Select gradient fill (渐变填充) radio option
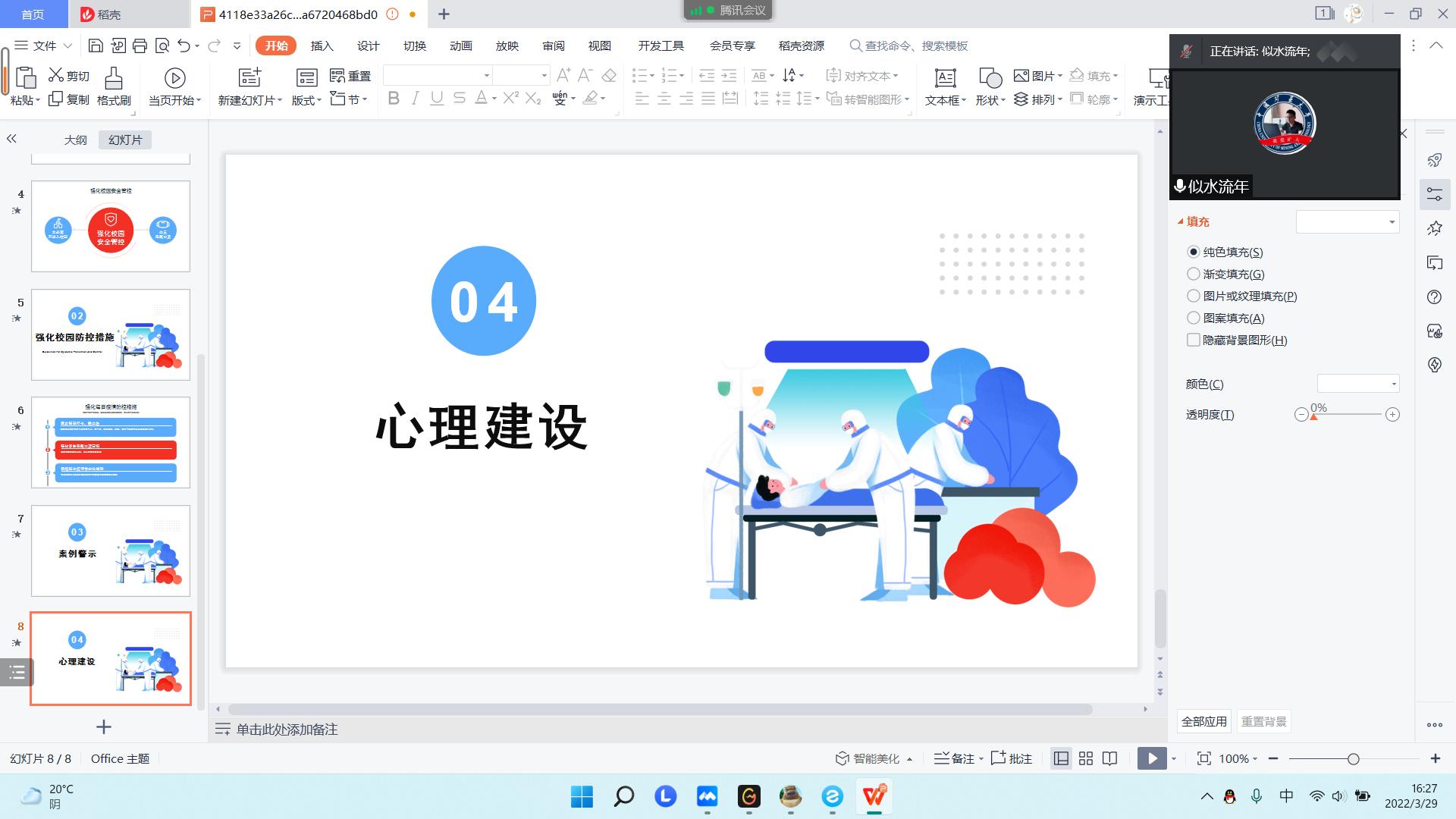Viewport: 1456px width, 819px height. coord(1194,275)
